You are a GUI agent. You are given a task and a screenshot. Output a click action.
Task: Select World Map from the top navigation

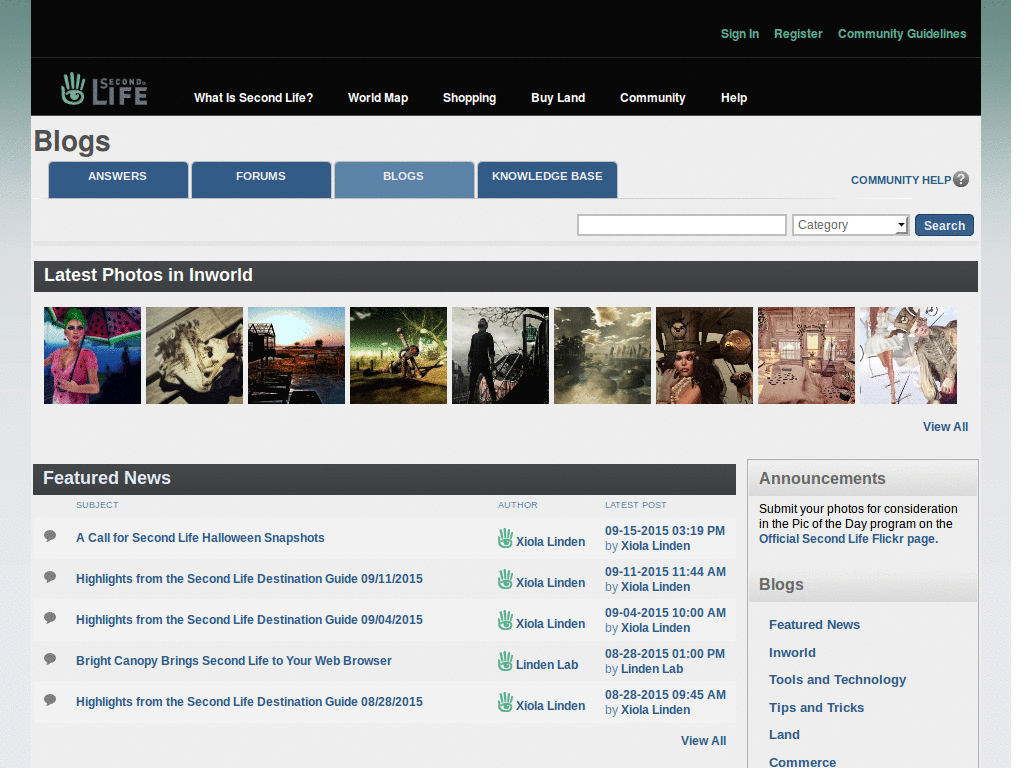click(378, 98)
